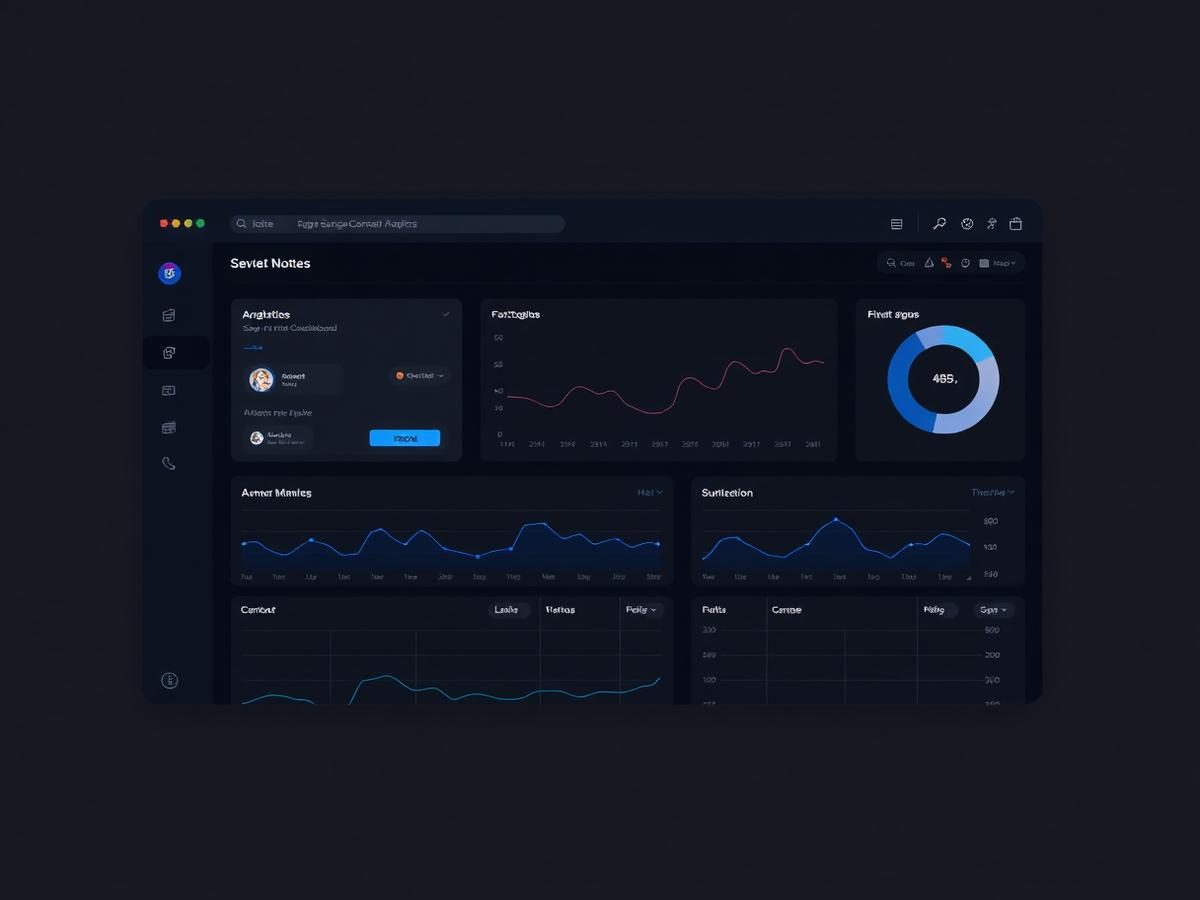Image resolution: width=1200 pixels, height=900 pixels.
Task: Open the document icon below the sidebar logo
Action: tap(169, 315)
